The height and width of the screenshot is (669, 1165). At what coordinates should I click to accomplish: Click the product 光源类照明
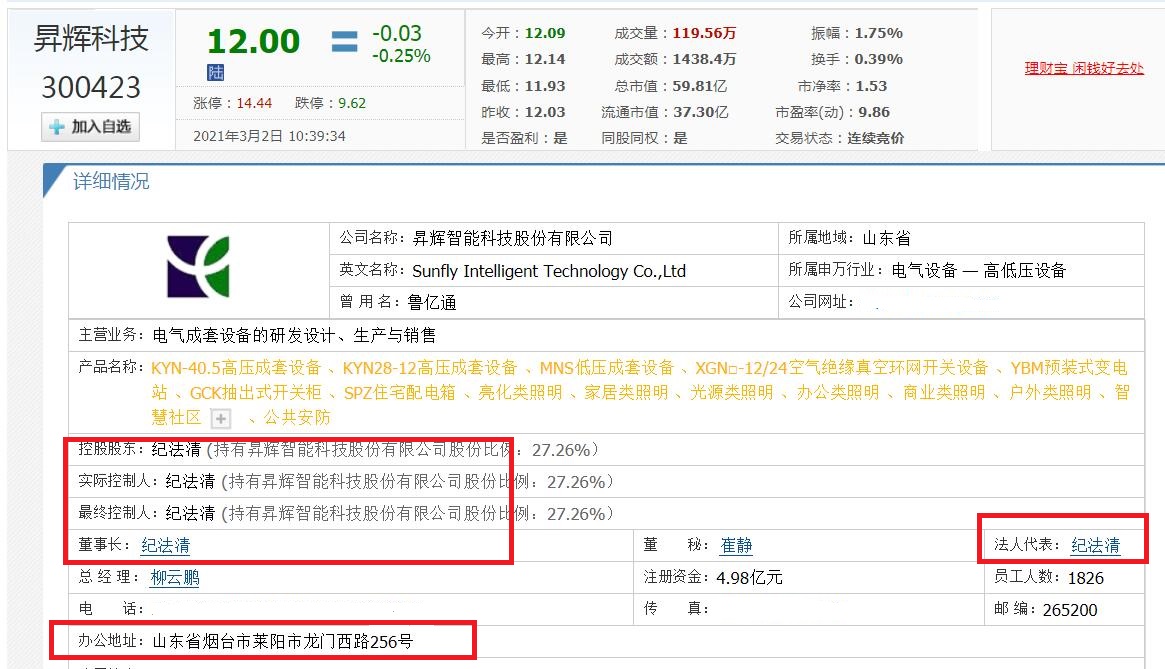[732, 392]
